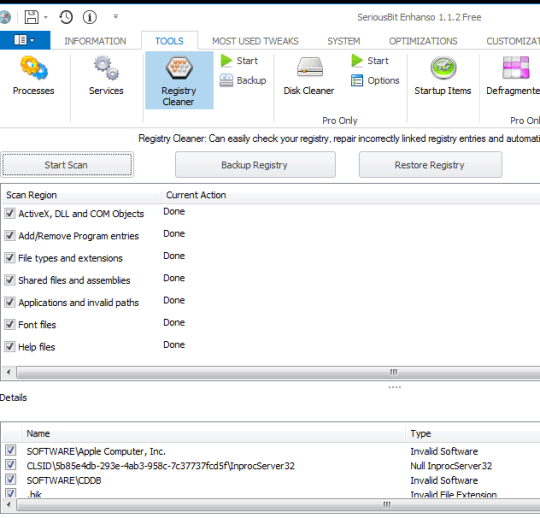Click the information circle icon
The width and height of the screenshot is (540, 518).
[90, 17]
